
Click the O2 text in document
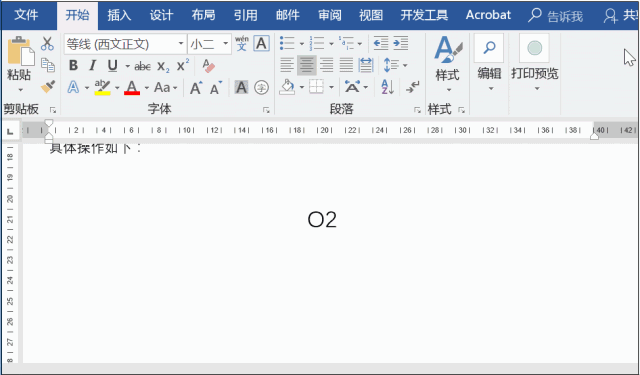[322, 220]
